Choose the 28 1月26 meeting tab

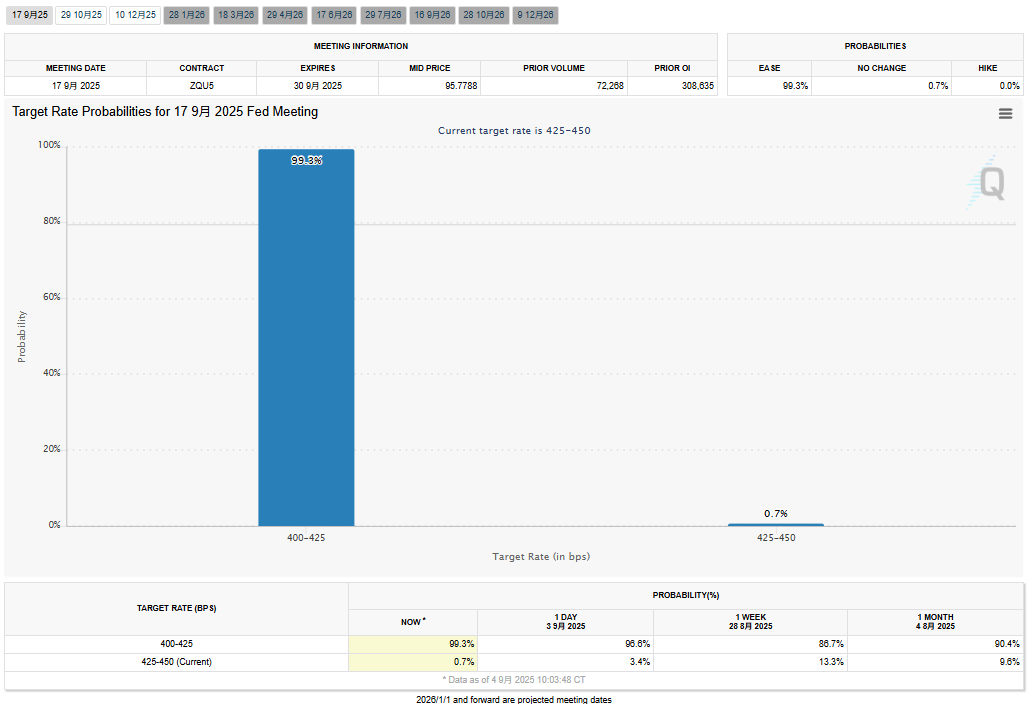[x=186, y=15]
